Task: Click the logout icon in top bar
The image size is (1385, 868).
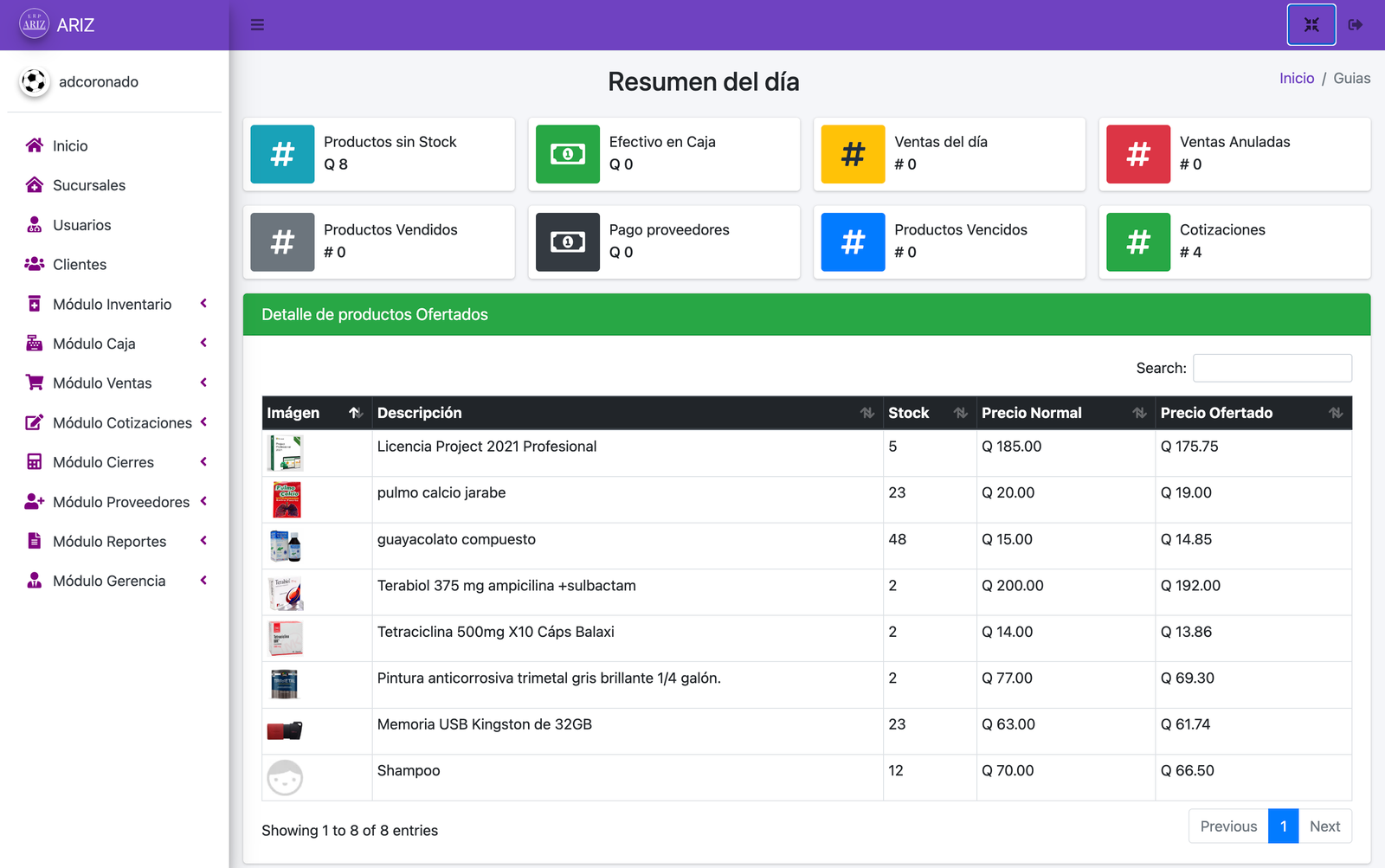Action: click(x=1356, y=25)
